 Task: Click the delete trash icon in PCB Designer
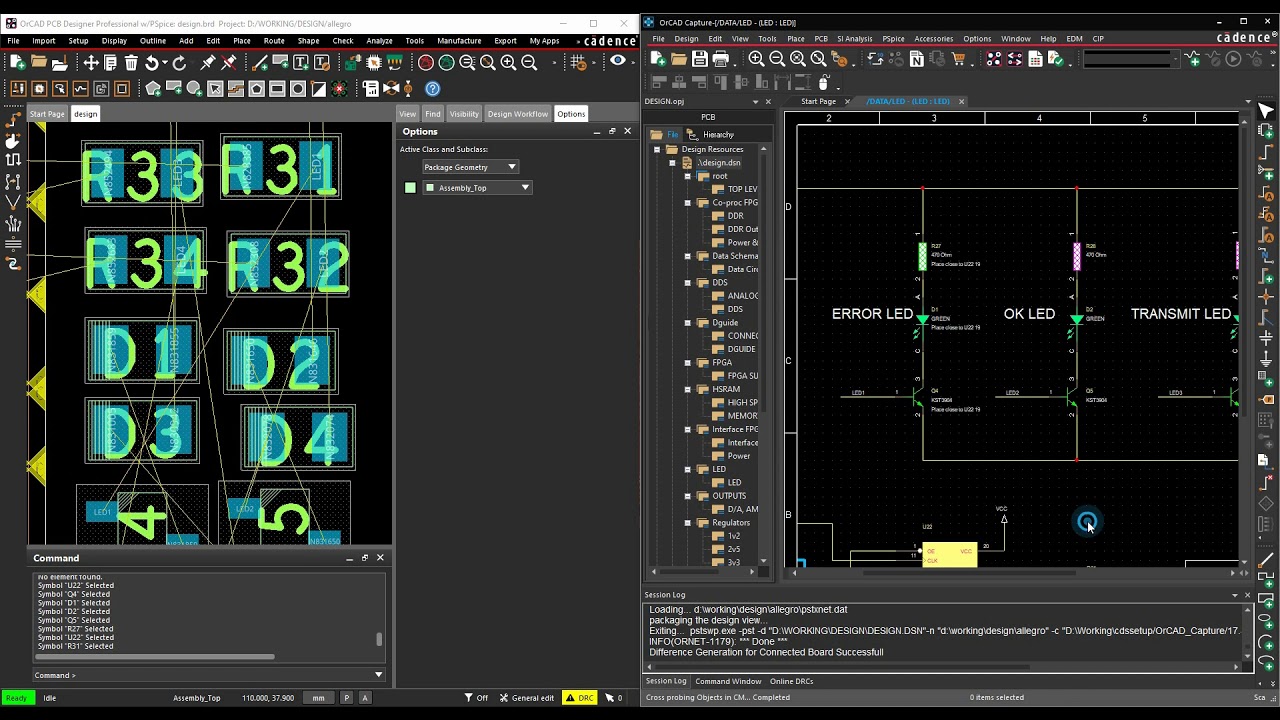pyautogui.click(x=131, y=62)
